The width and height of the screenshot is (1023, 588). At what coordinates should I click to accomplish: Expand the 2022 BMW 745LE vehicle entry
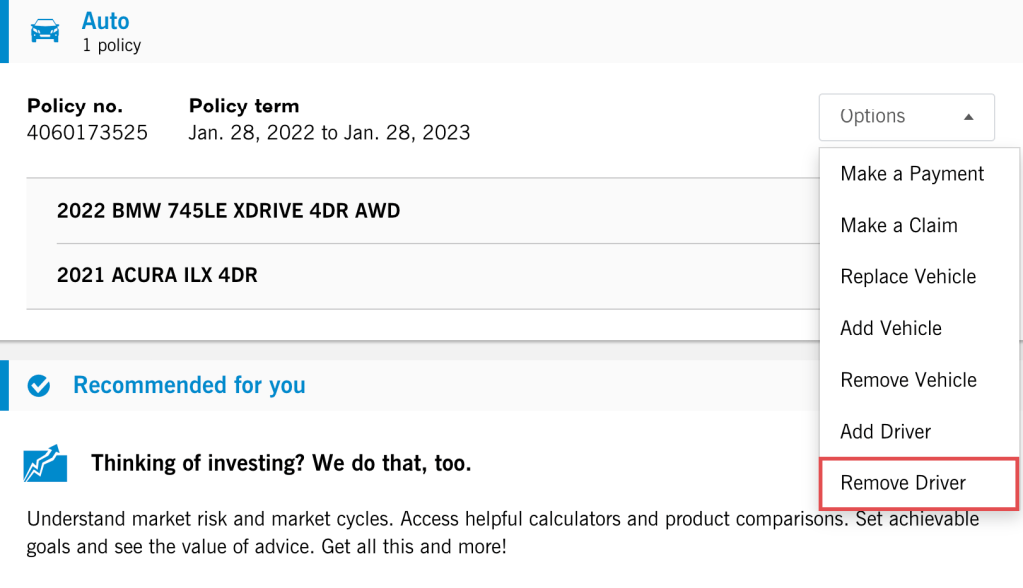click(x=230, y=211)
